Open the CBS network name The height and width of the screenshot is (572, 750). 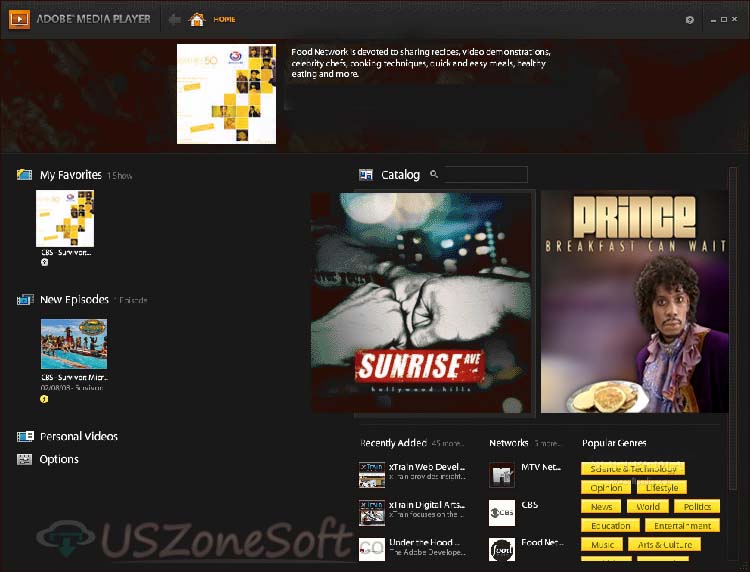point(529,505)
